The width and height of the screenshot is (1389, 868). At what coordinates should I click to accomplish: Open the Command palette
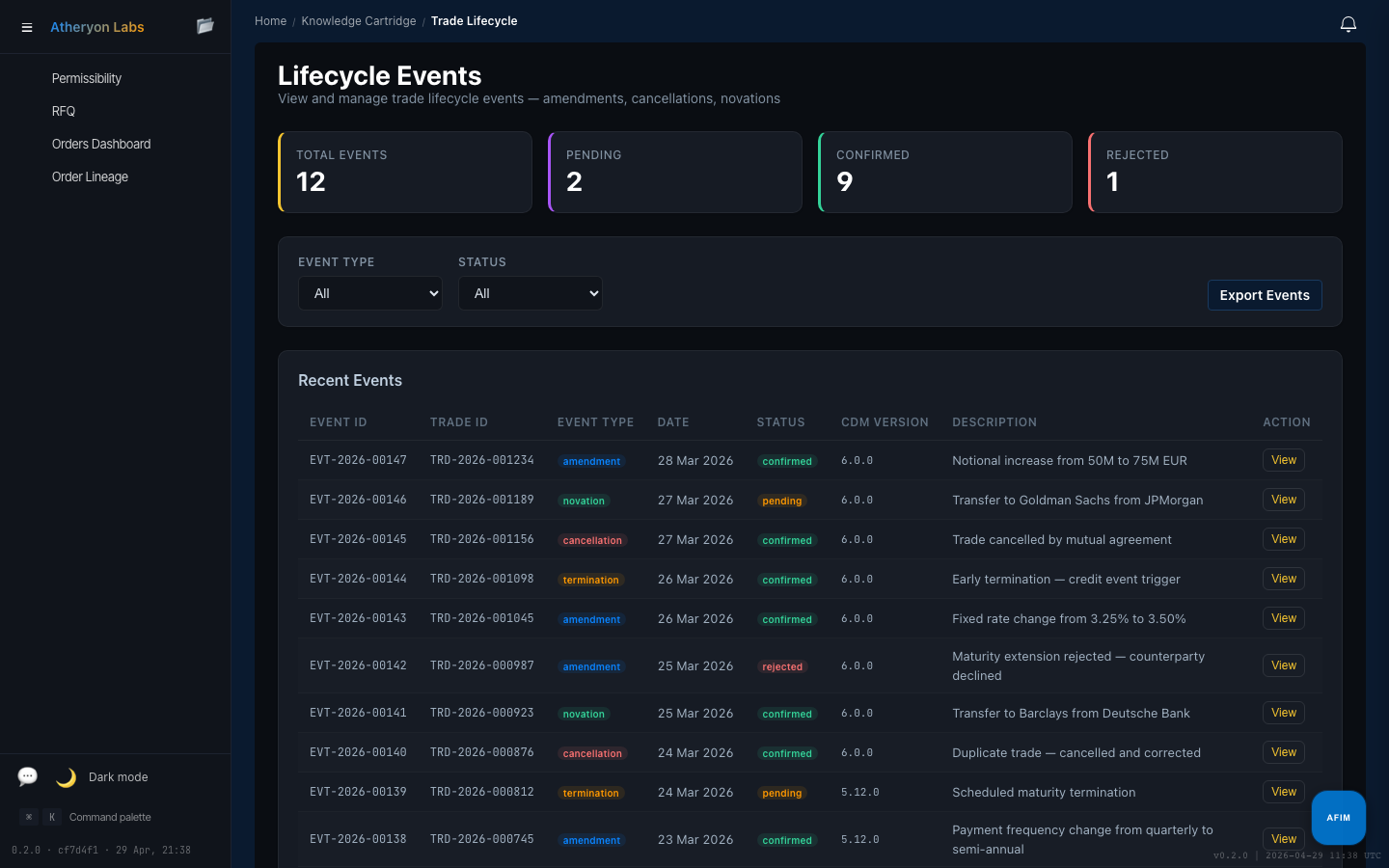point(110,817)
